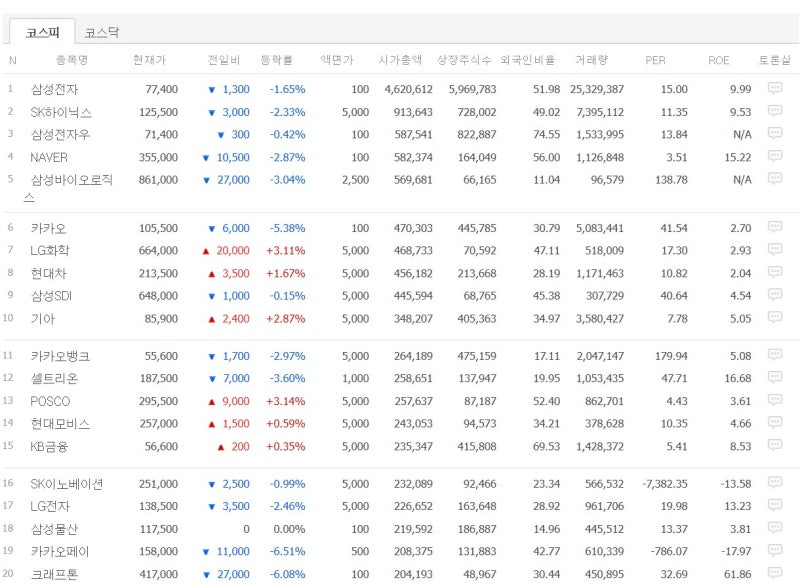Open the 삼성전자 stock link

pyautogui.click(x=54, y=89)
